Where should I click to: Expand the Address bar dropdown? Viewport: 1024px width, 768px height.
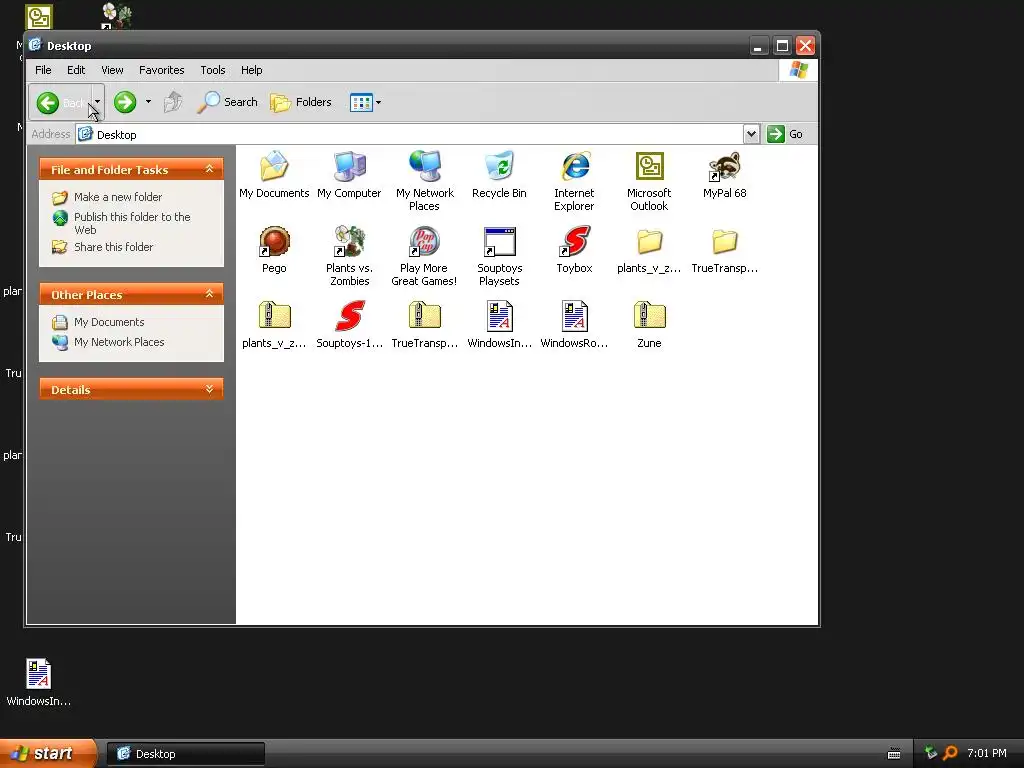click(751, 134)
